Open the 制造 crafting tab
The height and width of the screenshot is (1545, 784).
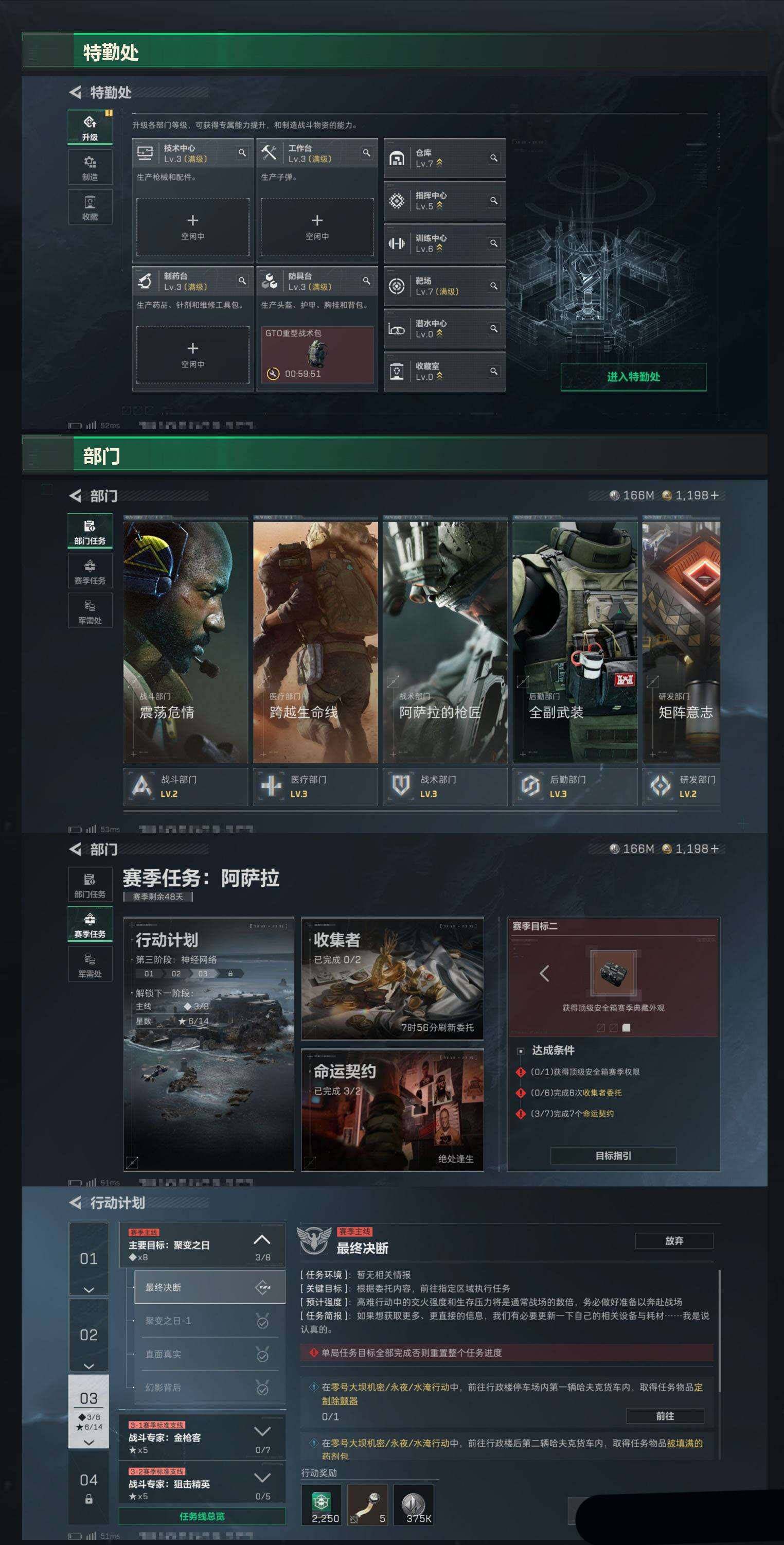[90, 167]
